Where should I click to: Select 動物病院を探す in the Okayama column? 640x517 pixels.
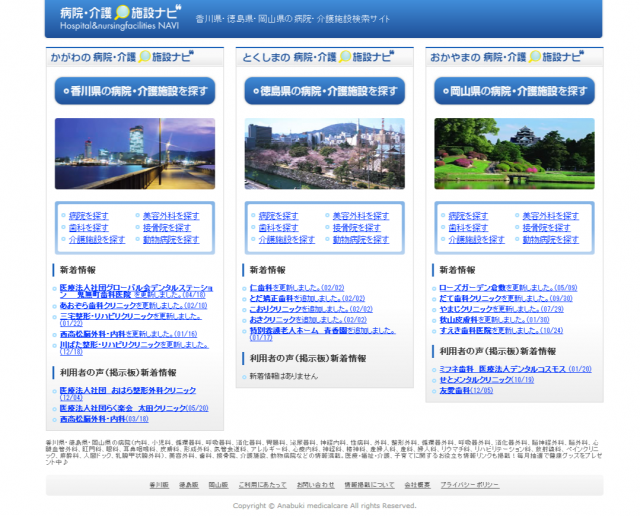550,240
